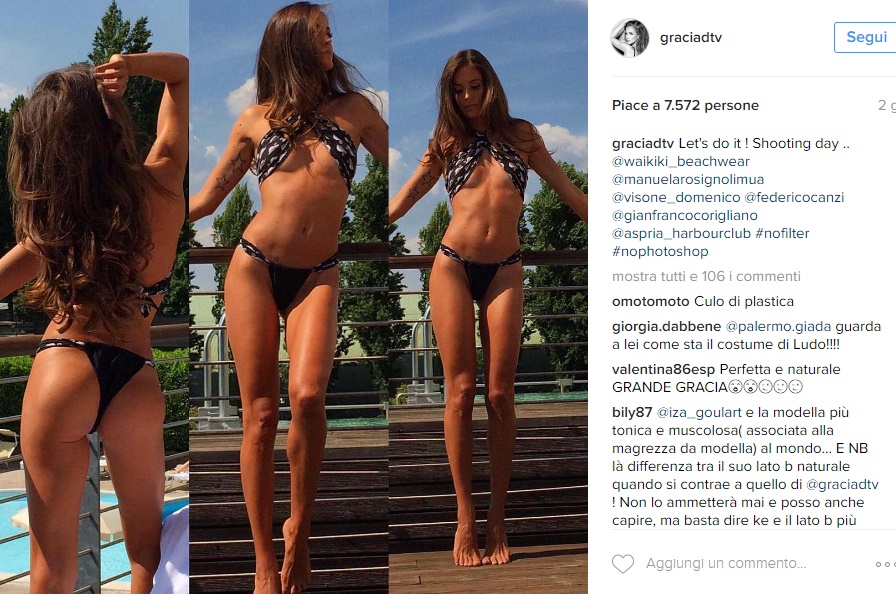Open the @visone_domenico mention
The height and width of the screenshot is (594, 896).
click(676, 198)
